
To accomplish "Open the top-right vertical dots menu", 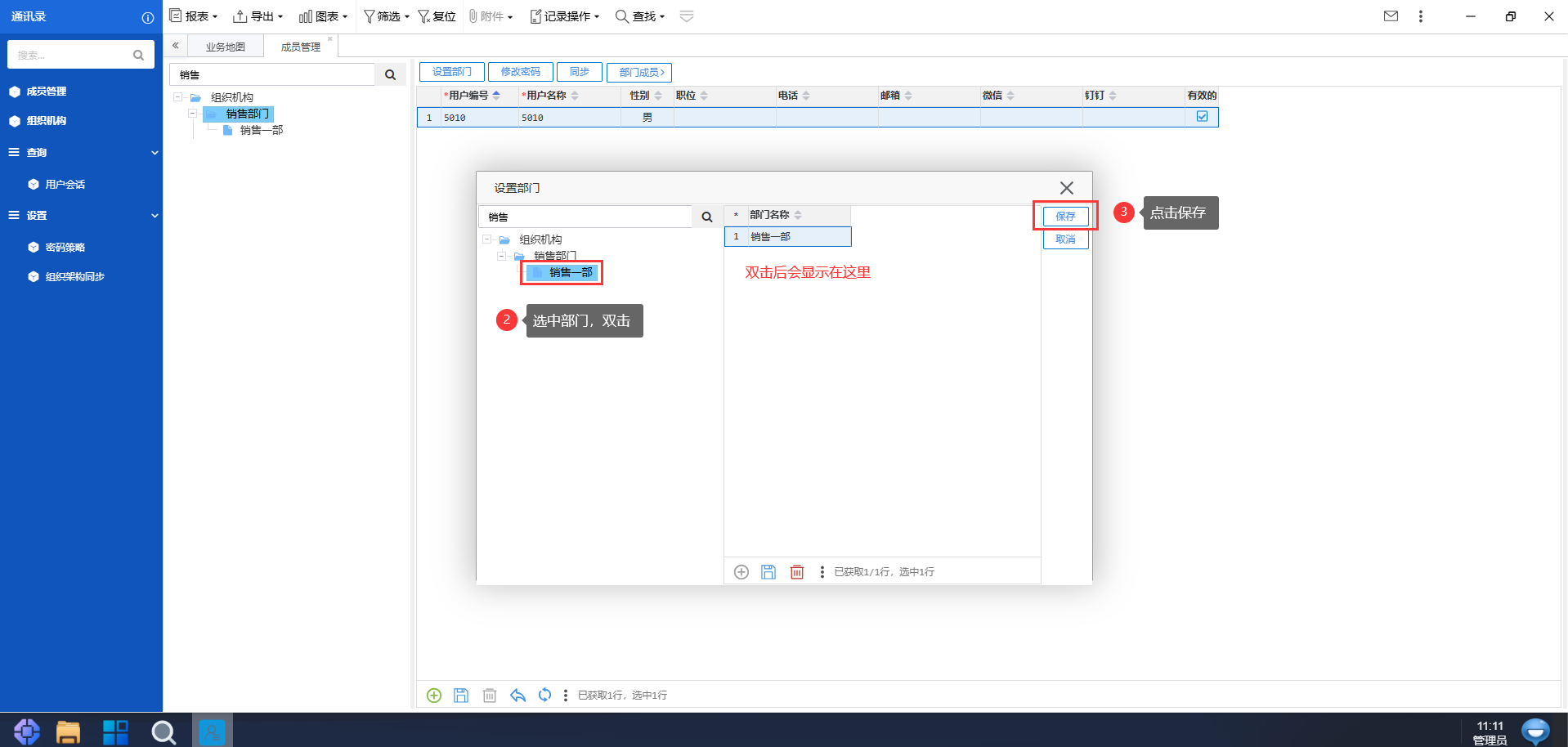I will 1421,16.
